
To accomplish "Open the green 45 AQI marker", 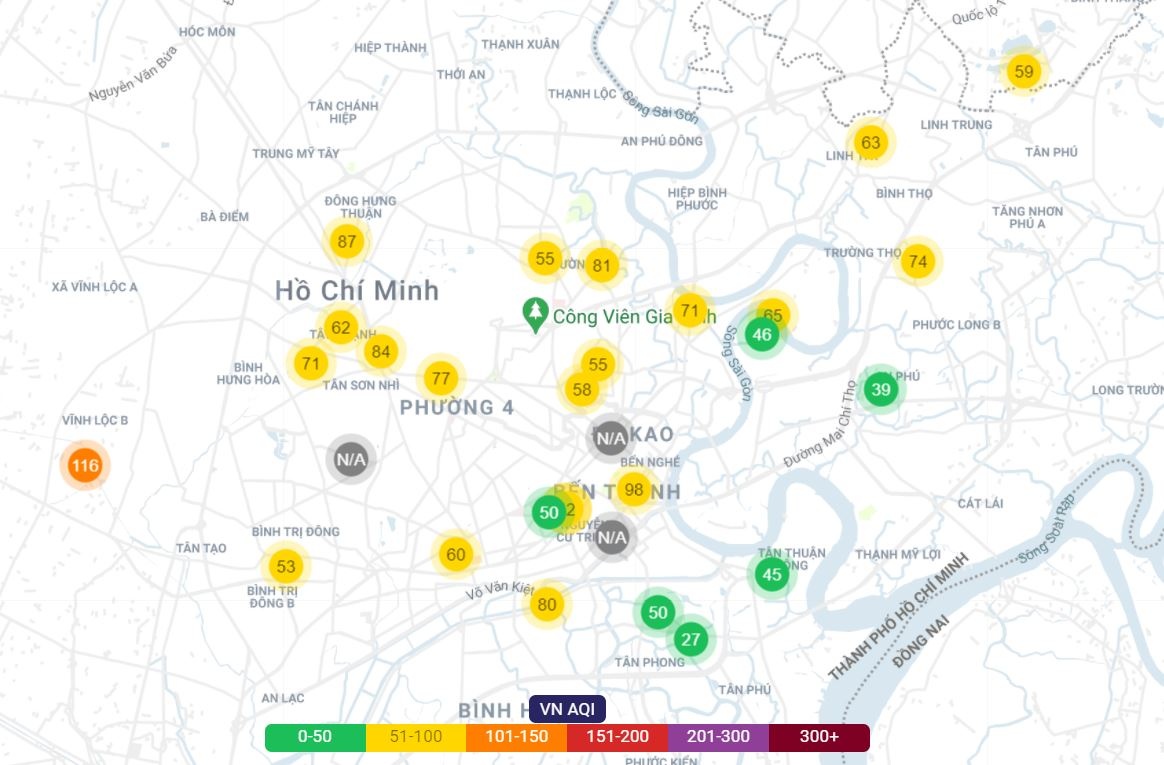I will pyautogui.click(x=771, y=574).
